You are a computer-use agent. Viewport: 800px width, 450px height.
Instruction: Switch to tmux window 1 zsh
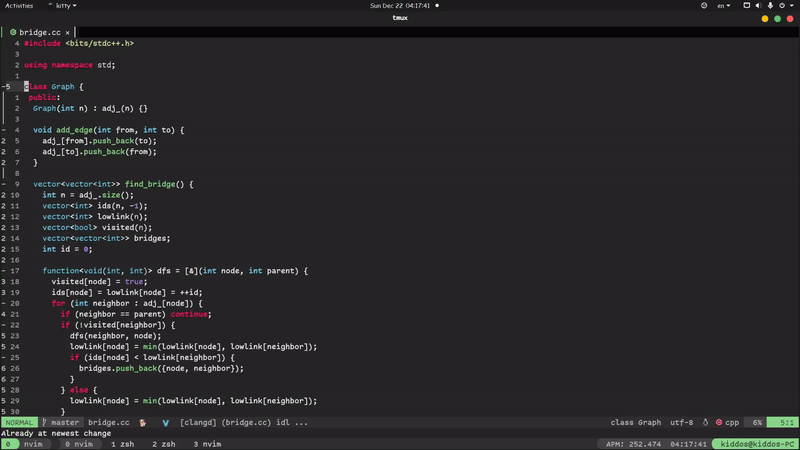[x=122, y=444]
